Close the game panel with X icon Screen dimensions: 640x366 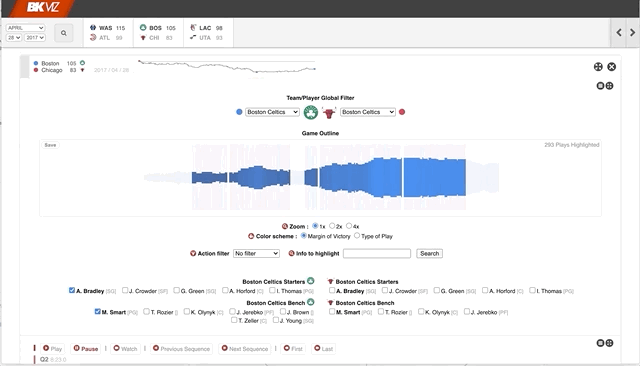(x=611, y=67)
